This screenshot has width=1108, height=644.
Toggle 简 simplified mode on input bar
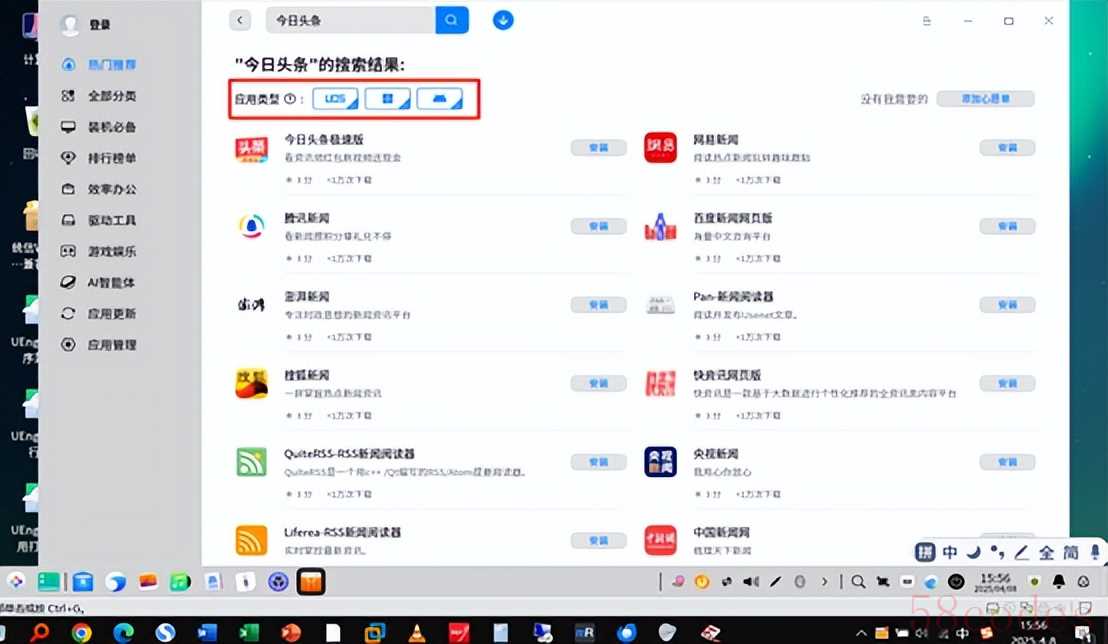tap(1071, 552)
